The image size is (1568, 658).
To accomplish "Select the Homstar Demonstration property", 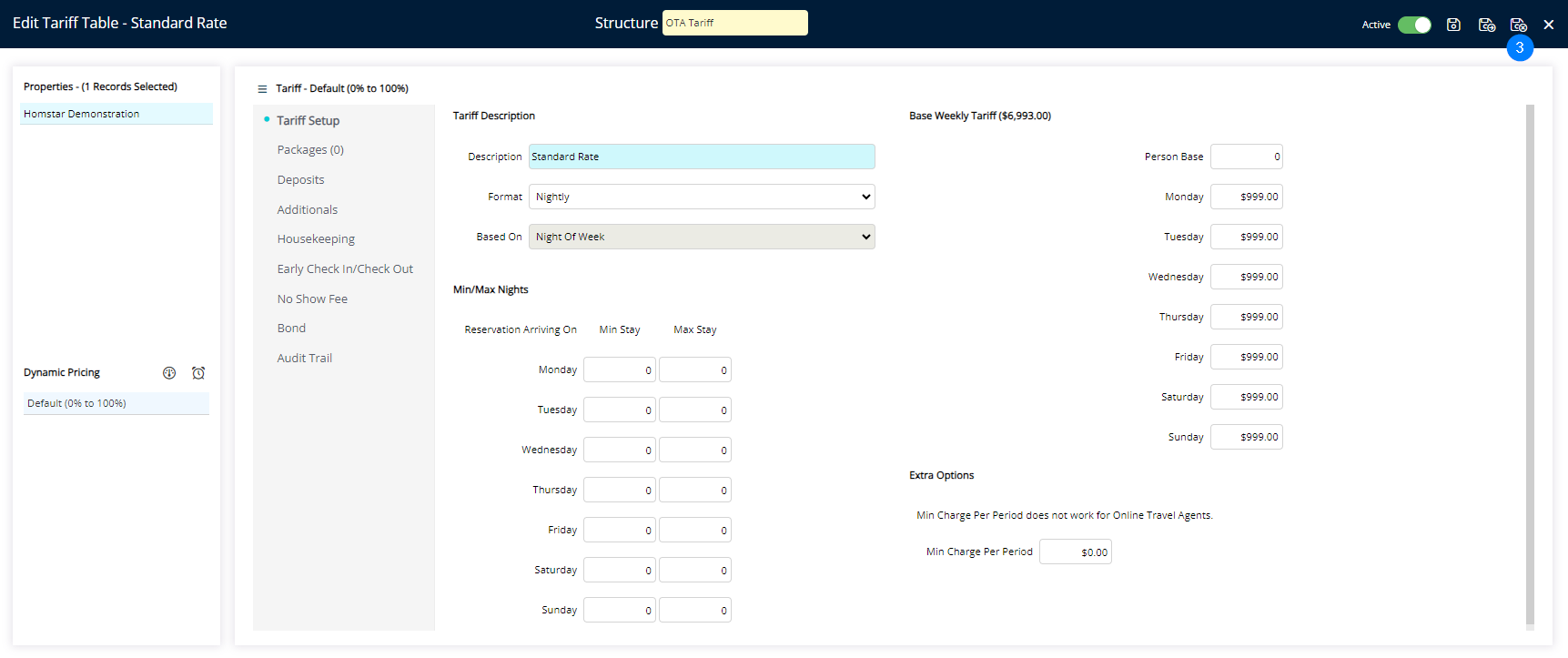I will pyautogui.click(x=116, y=114).
